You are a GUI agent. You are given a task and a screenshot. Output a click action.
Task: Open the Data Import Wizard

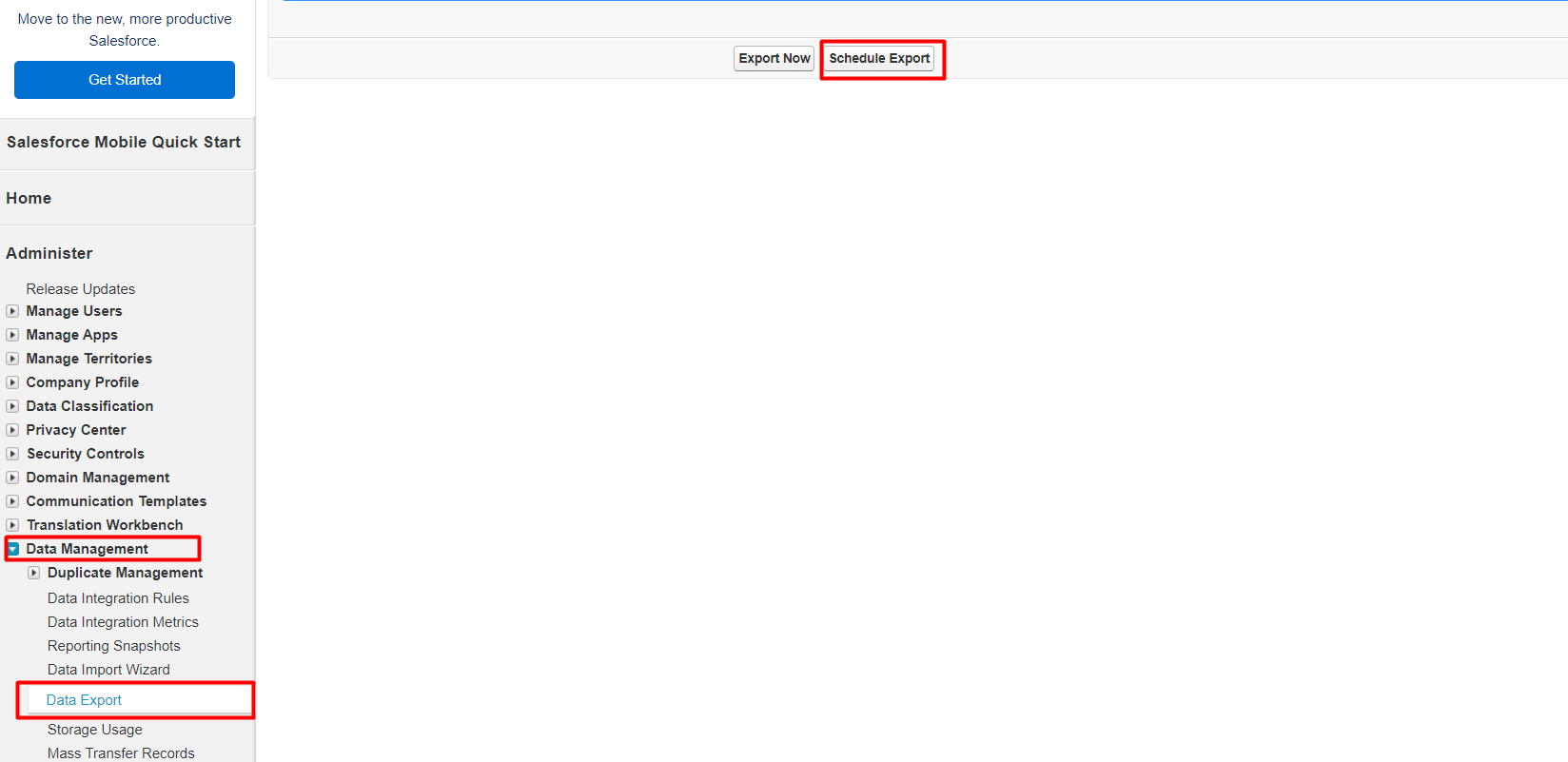tap(108, 670)
